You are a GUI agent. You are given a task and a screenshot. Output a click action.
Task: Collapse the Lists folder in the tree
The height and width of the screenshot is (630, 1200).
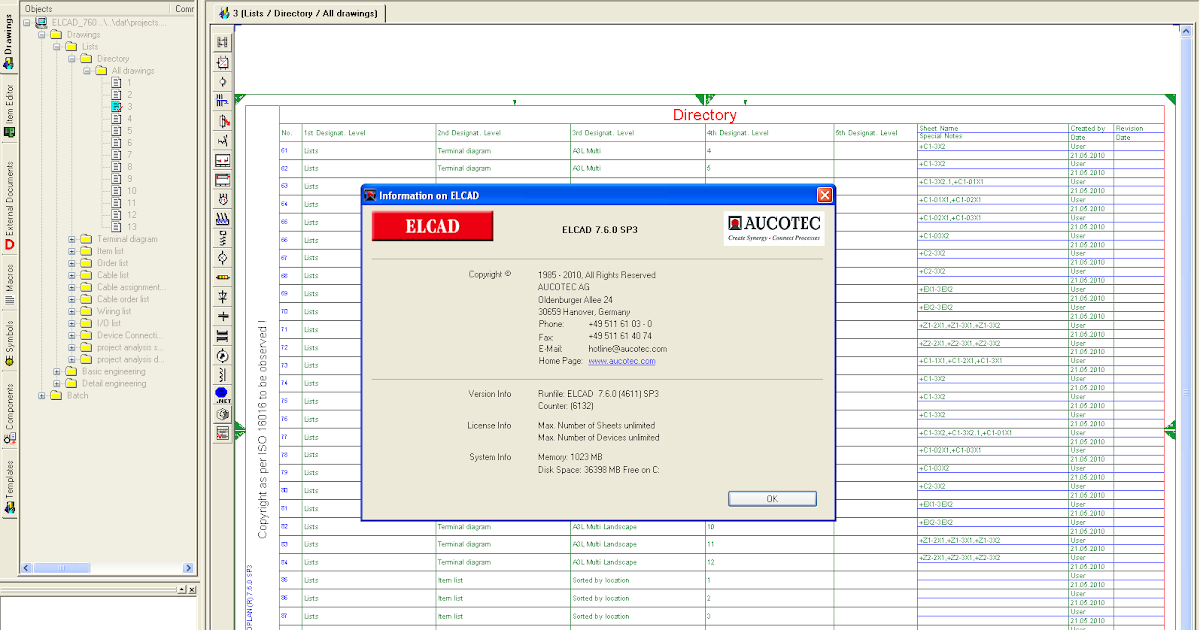click(57, 46)
